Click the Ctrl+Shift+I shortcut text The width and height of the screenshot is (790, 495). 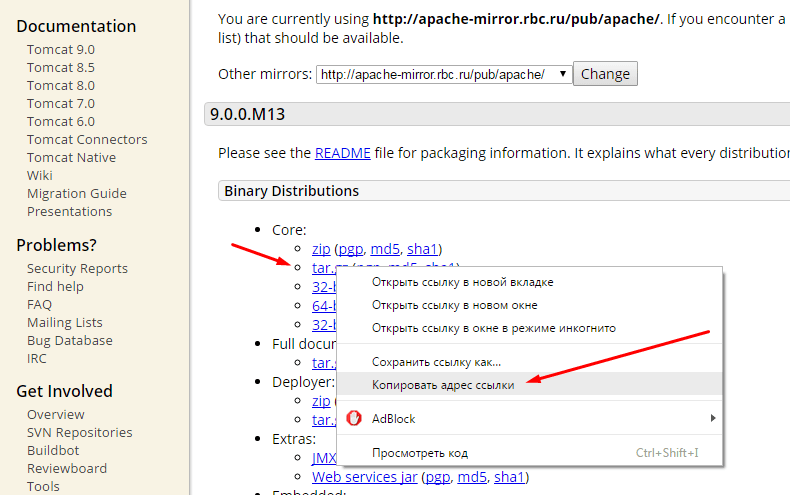(667, 453)
